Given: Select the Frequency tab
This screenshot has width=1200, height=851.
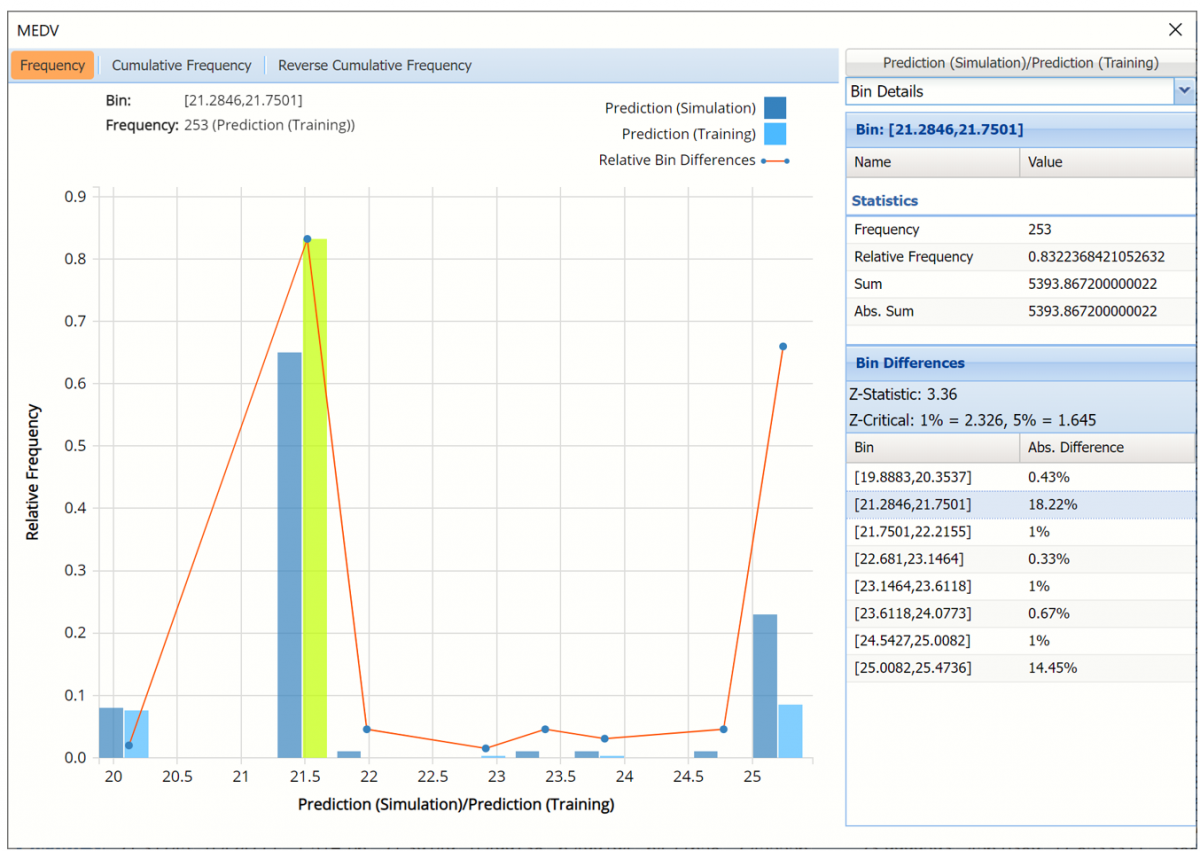Looking at the screenshot, I should [53, 65].
